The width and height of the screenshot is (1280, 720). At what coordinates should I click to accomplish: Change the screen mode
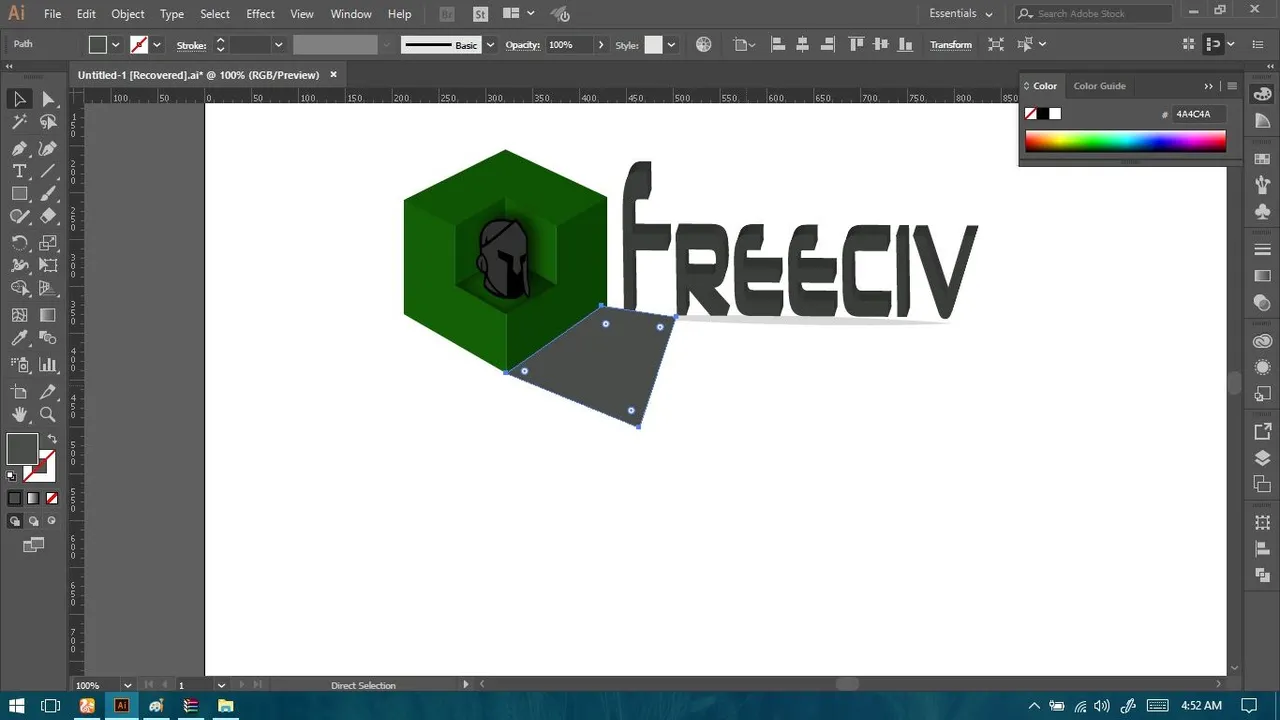point(34,545)
